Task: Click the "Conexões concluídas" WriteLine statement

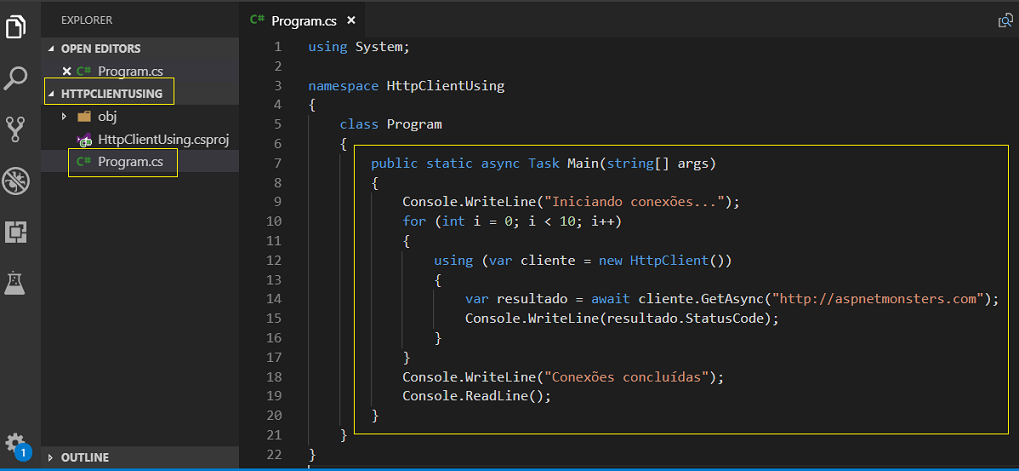Action: pyautogui.click(x=563, y=377)
